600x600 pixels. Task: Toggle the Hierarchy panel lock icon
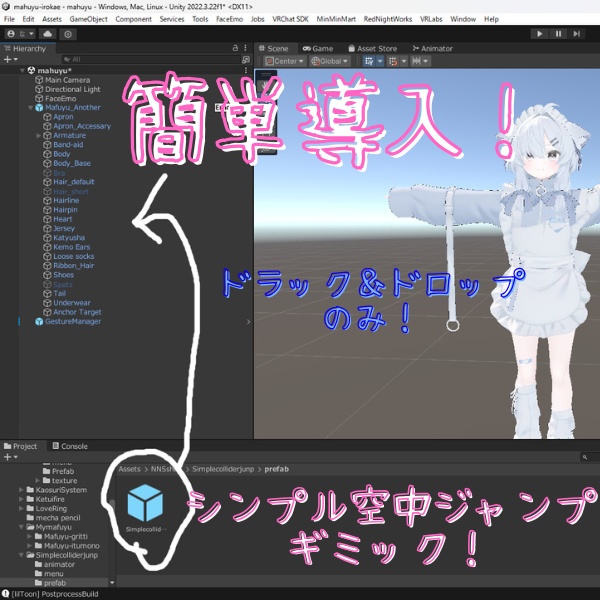pos(235,48)
